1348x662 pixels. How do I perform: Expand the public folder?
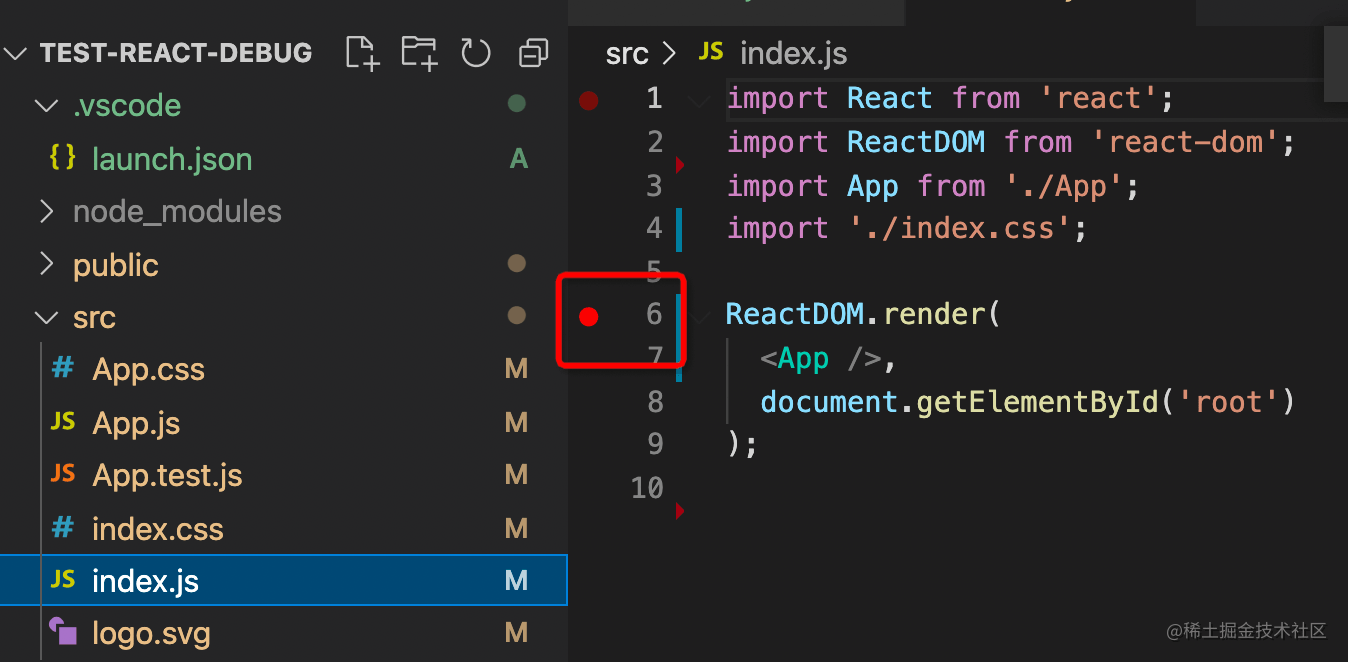46,265
